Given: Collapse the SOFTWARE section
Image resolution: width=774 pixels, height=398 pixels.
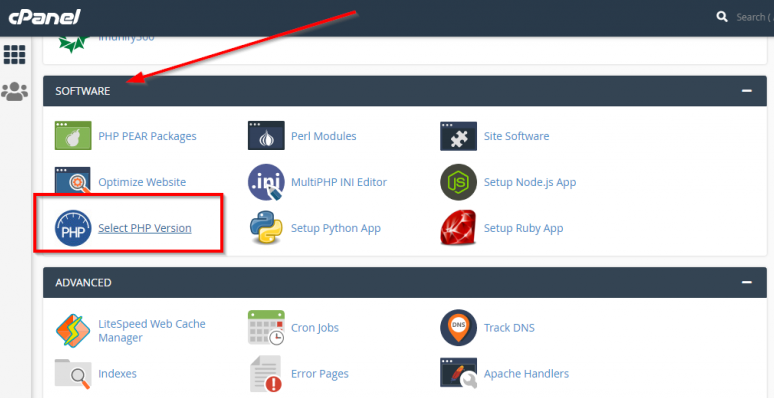Looking at the screenshot, I should point(747,91).
